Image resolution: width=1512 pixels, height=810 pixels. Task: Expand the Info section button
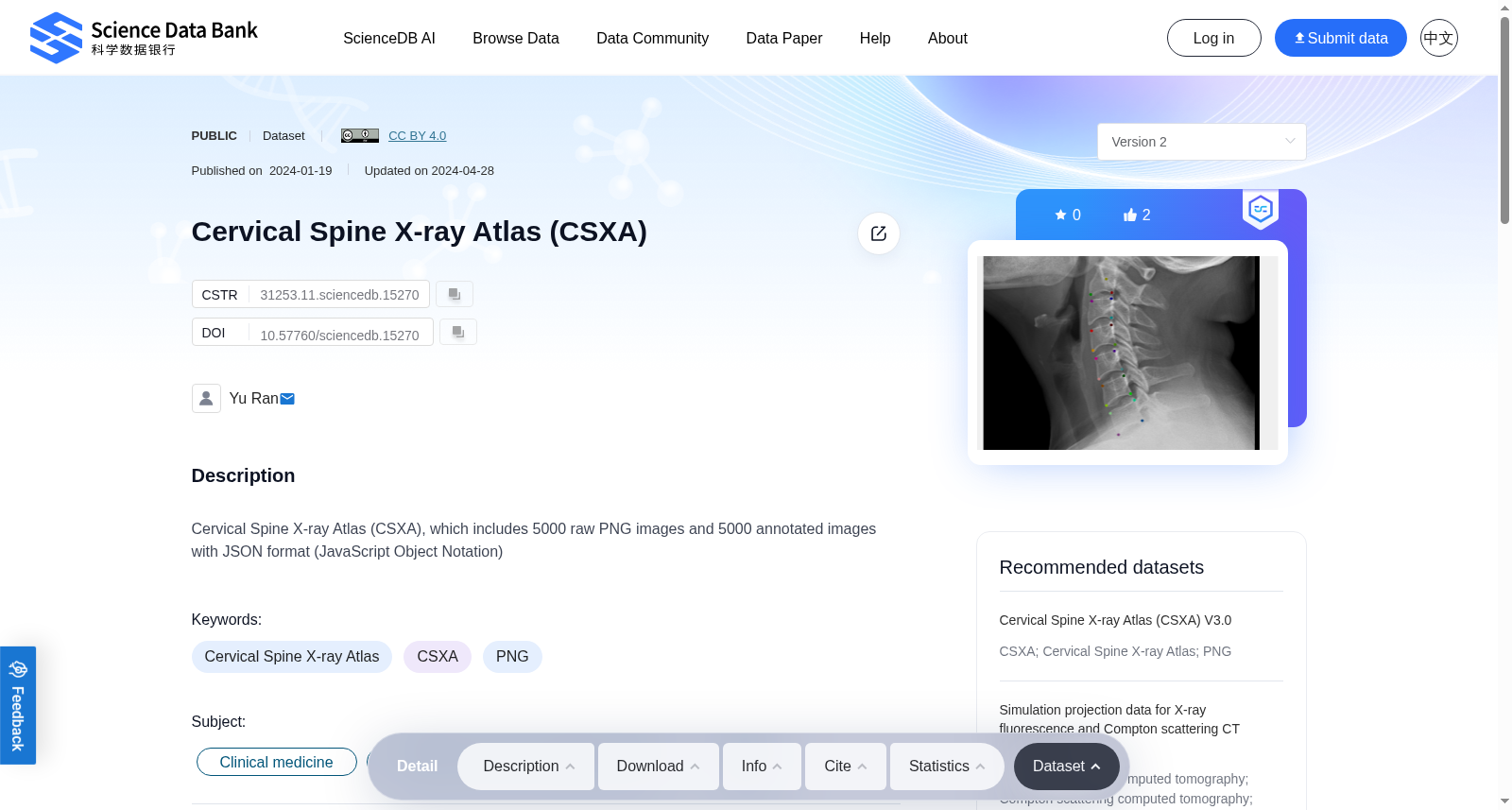point(762,767)
